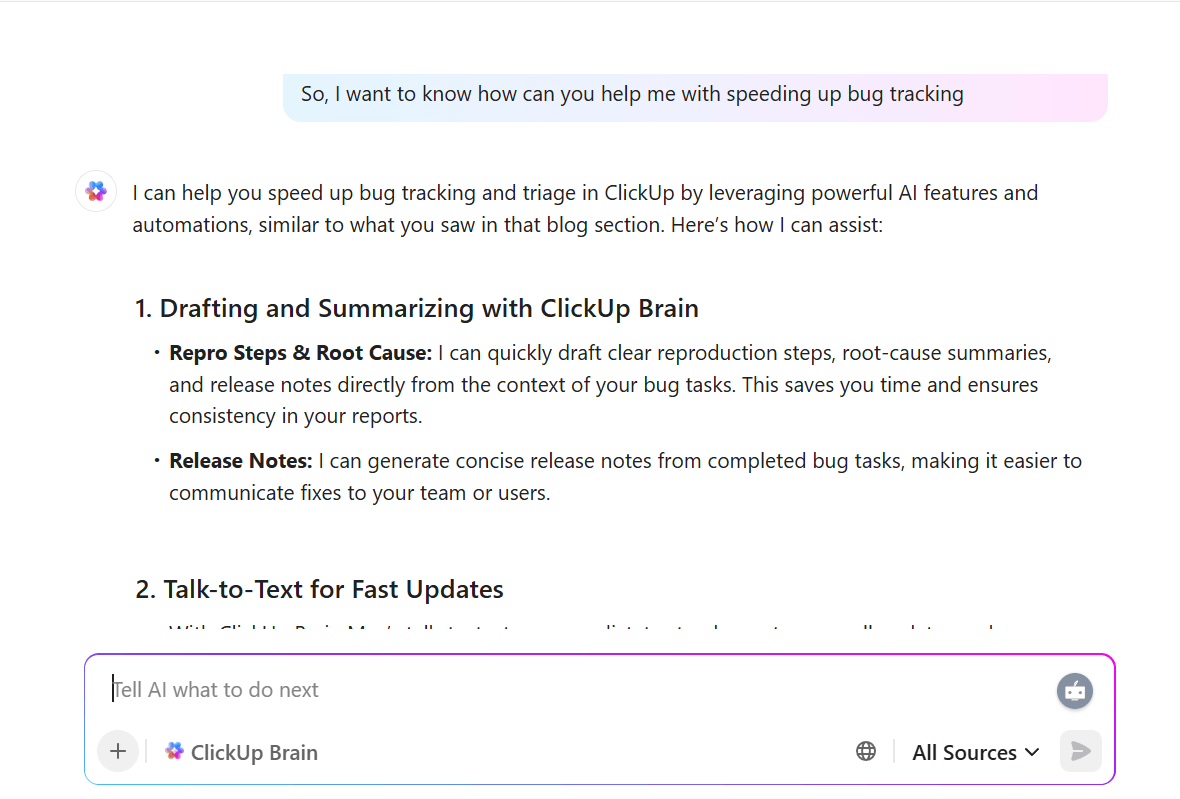The height and width of the screenshot is (799, 1180).
Task: Choose All Sources from the sources menu
Action: point(963,752)
